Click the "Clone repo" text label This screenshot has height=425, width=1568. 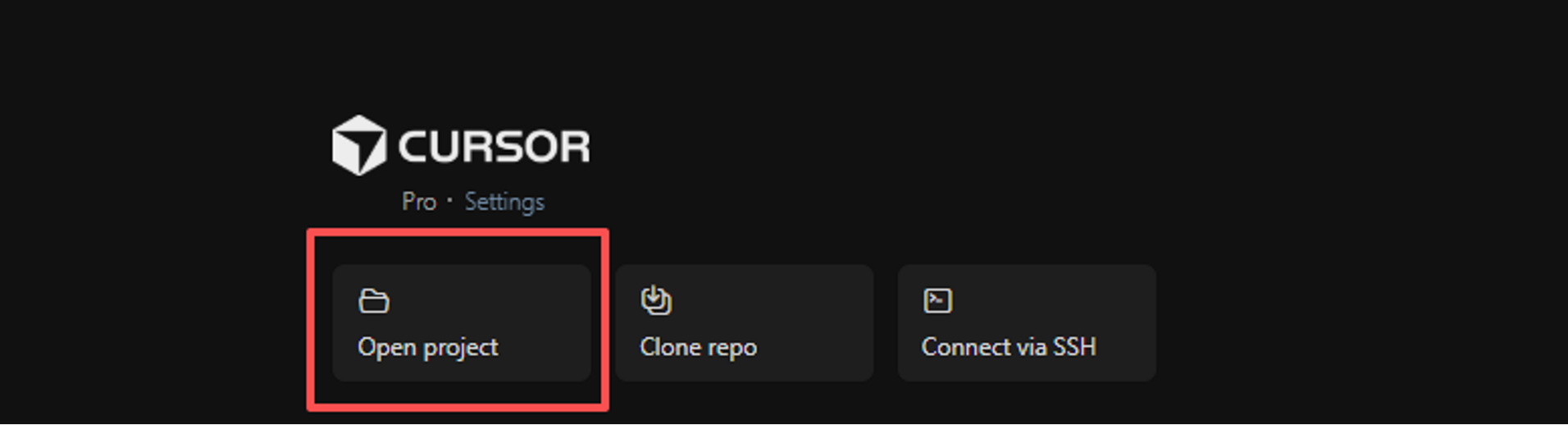point(698,348)
